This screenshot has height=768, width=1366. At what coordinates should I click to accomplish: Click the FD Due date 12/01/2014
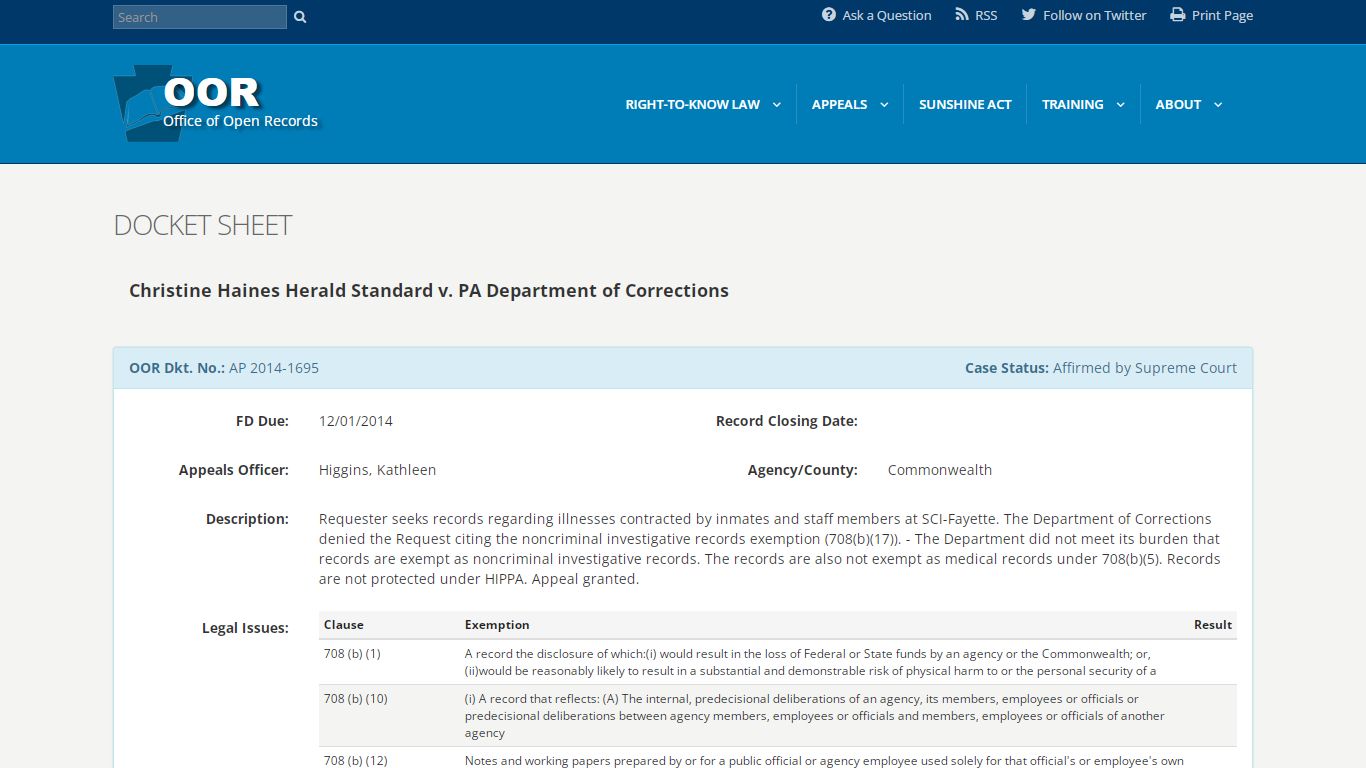pyautogui.click(x=356, y=421)
